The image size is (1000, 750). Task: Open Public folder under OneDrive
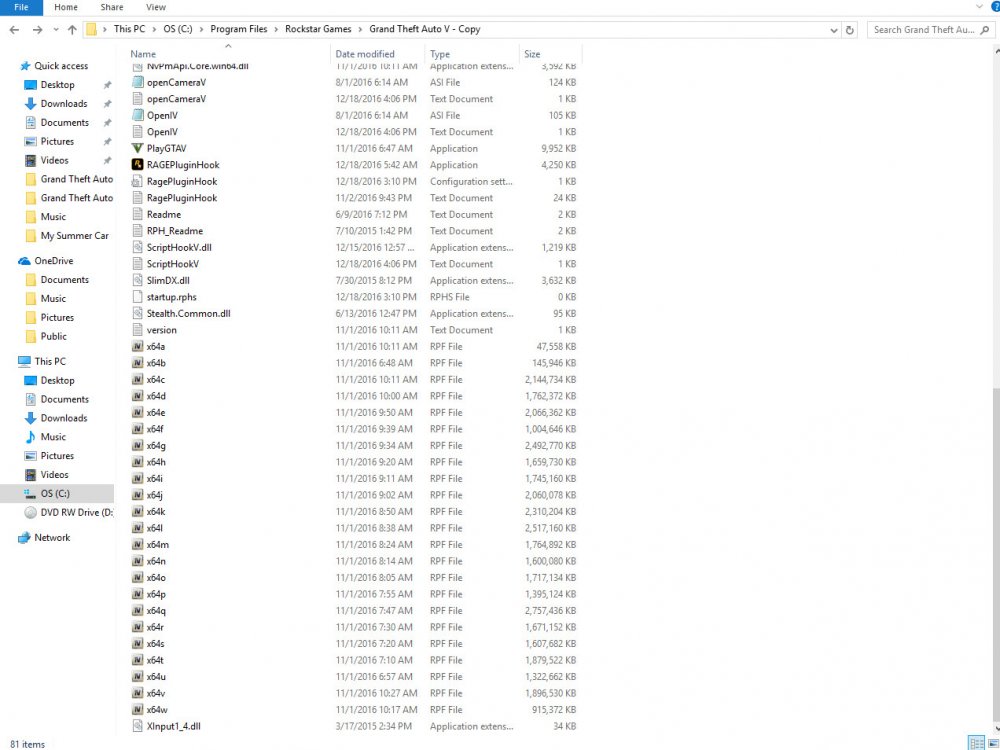[54, 336]
